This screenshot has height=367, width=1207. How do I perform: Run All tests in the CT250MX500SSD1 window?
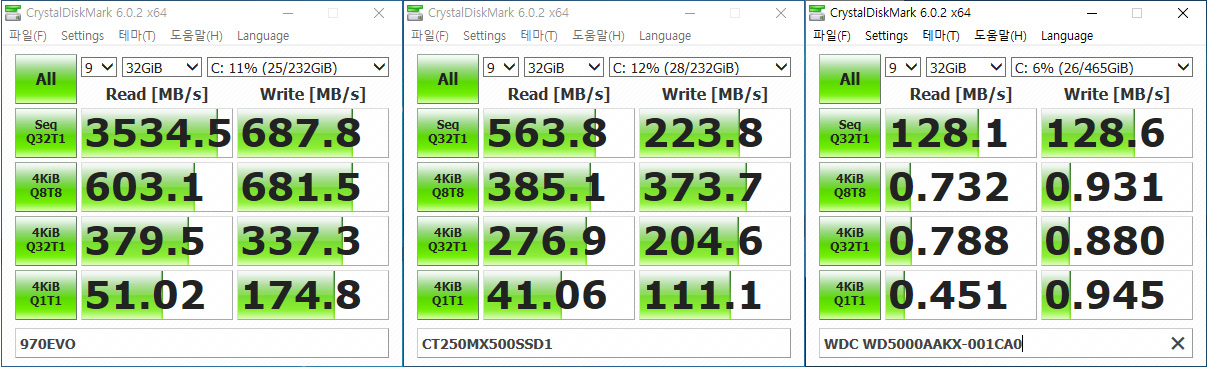click(448, 79)
